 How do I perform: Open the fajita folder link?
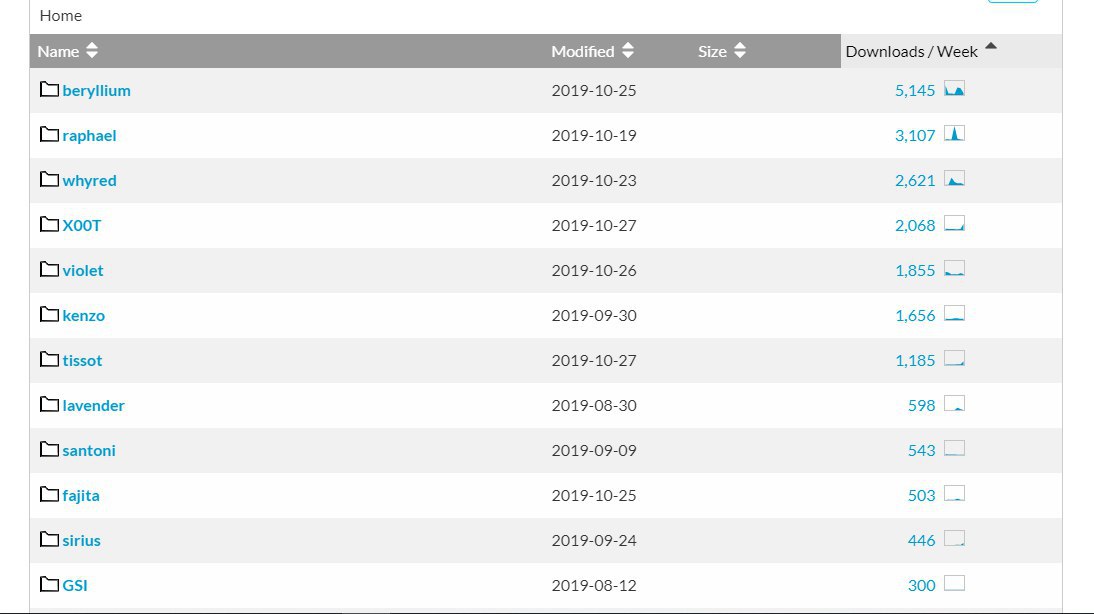point(81,496)
